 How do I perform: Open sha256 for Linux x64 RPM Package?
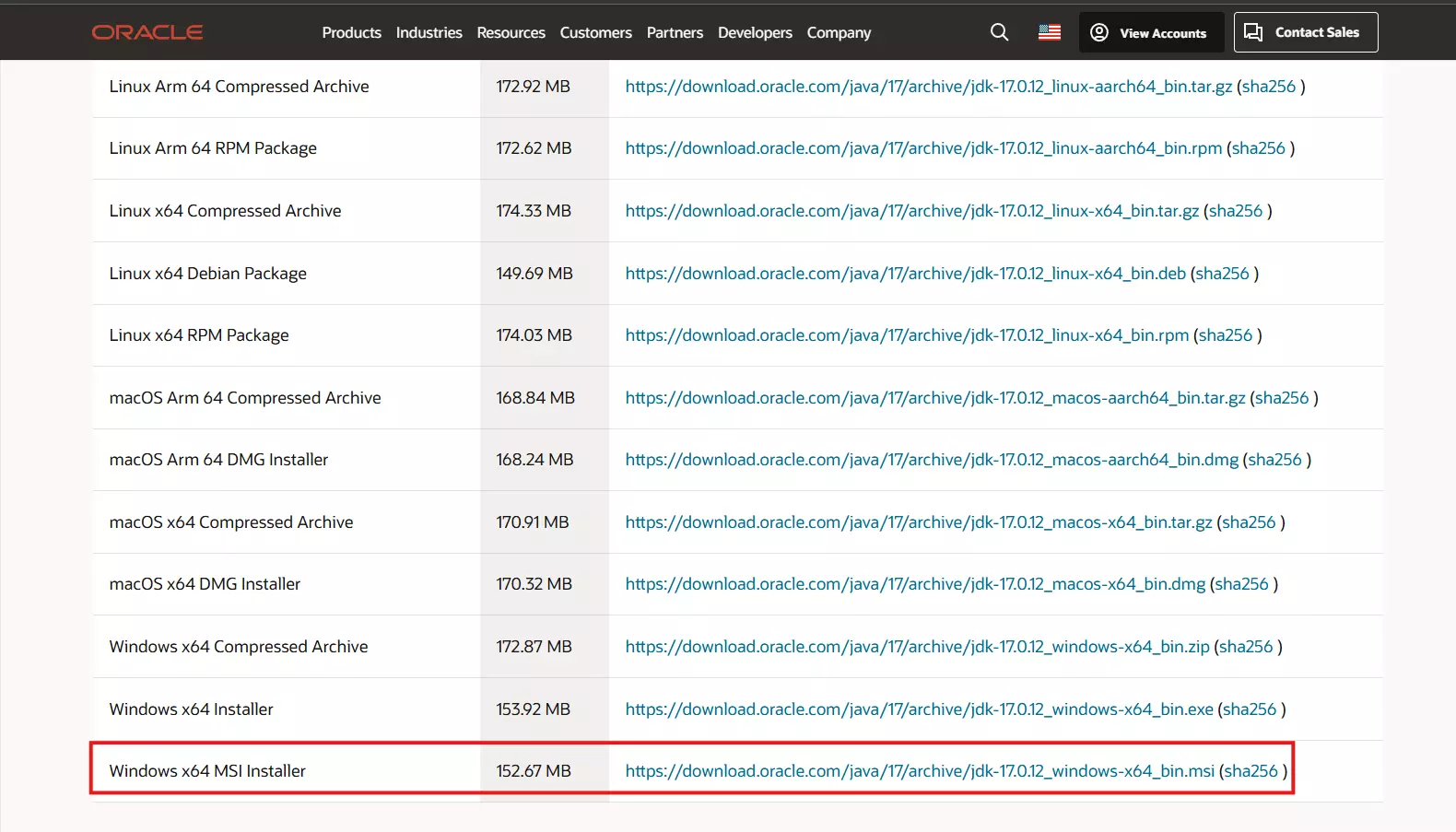pos(1226,335)
